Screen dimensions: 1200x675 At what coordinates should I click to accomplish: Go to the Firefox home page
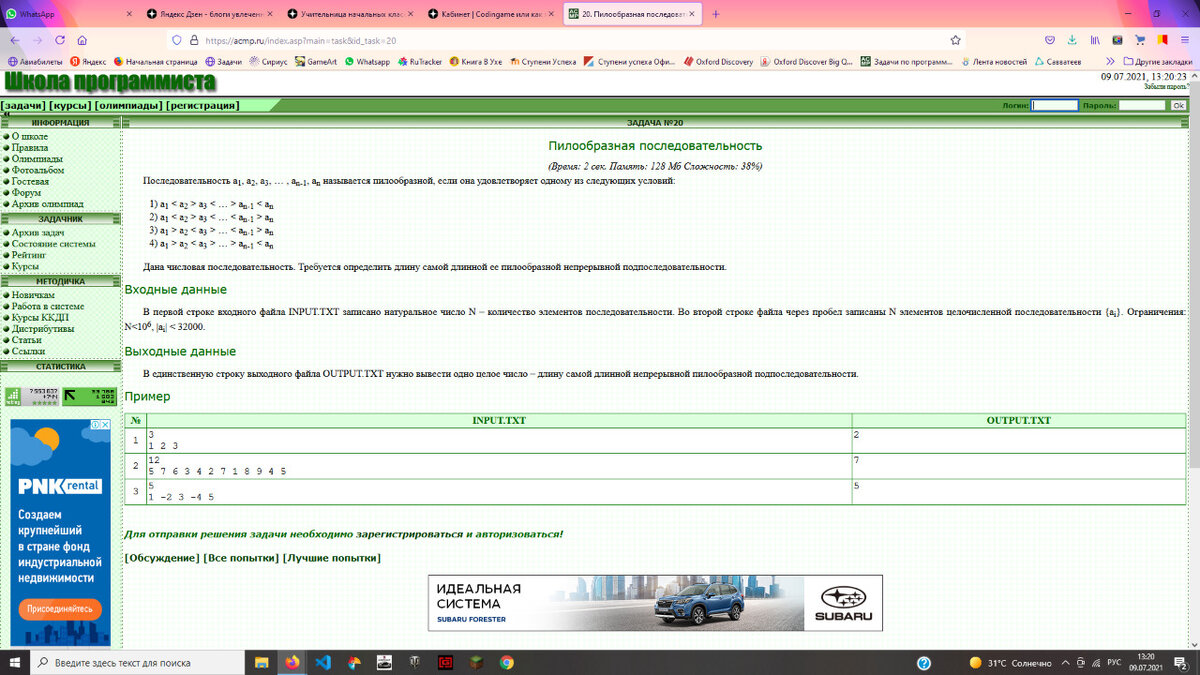(82, 40)
